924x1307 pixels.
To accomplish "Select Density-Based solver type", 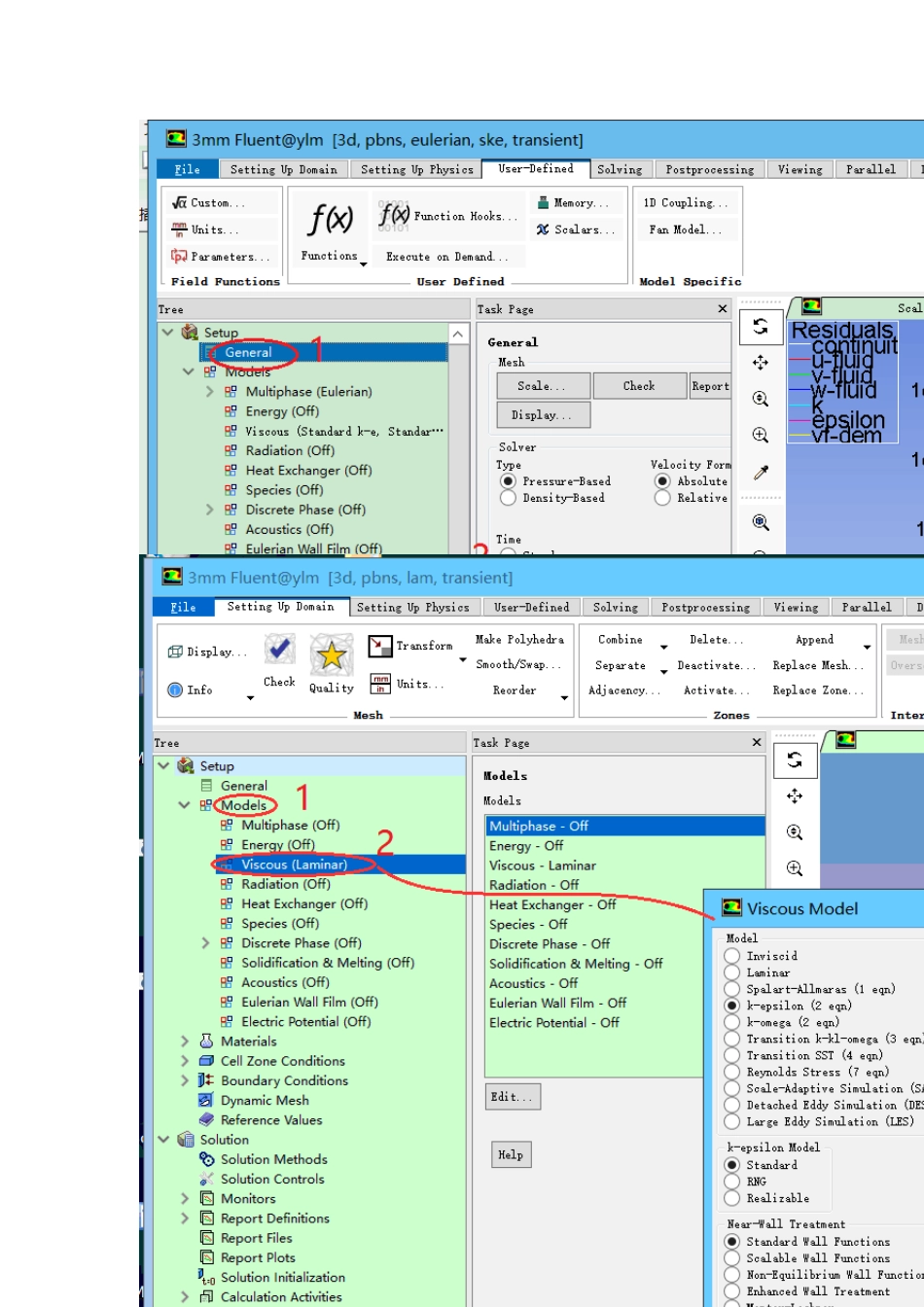I will [508, 498].
